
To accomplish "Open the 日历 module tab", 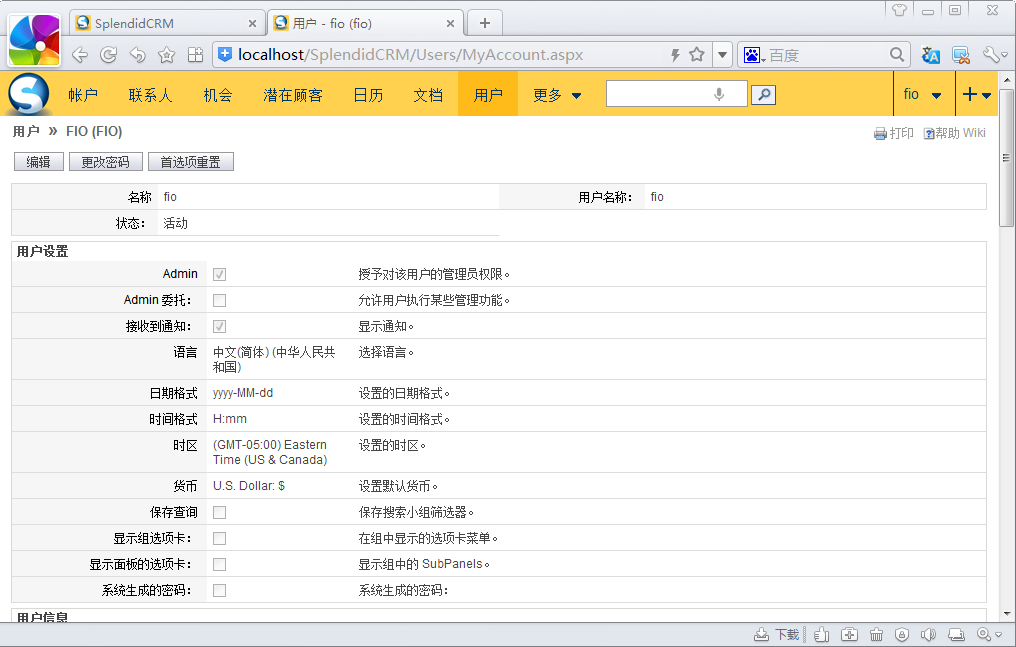I will click(368, 95).
